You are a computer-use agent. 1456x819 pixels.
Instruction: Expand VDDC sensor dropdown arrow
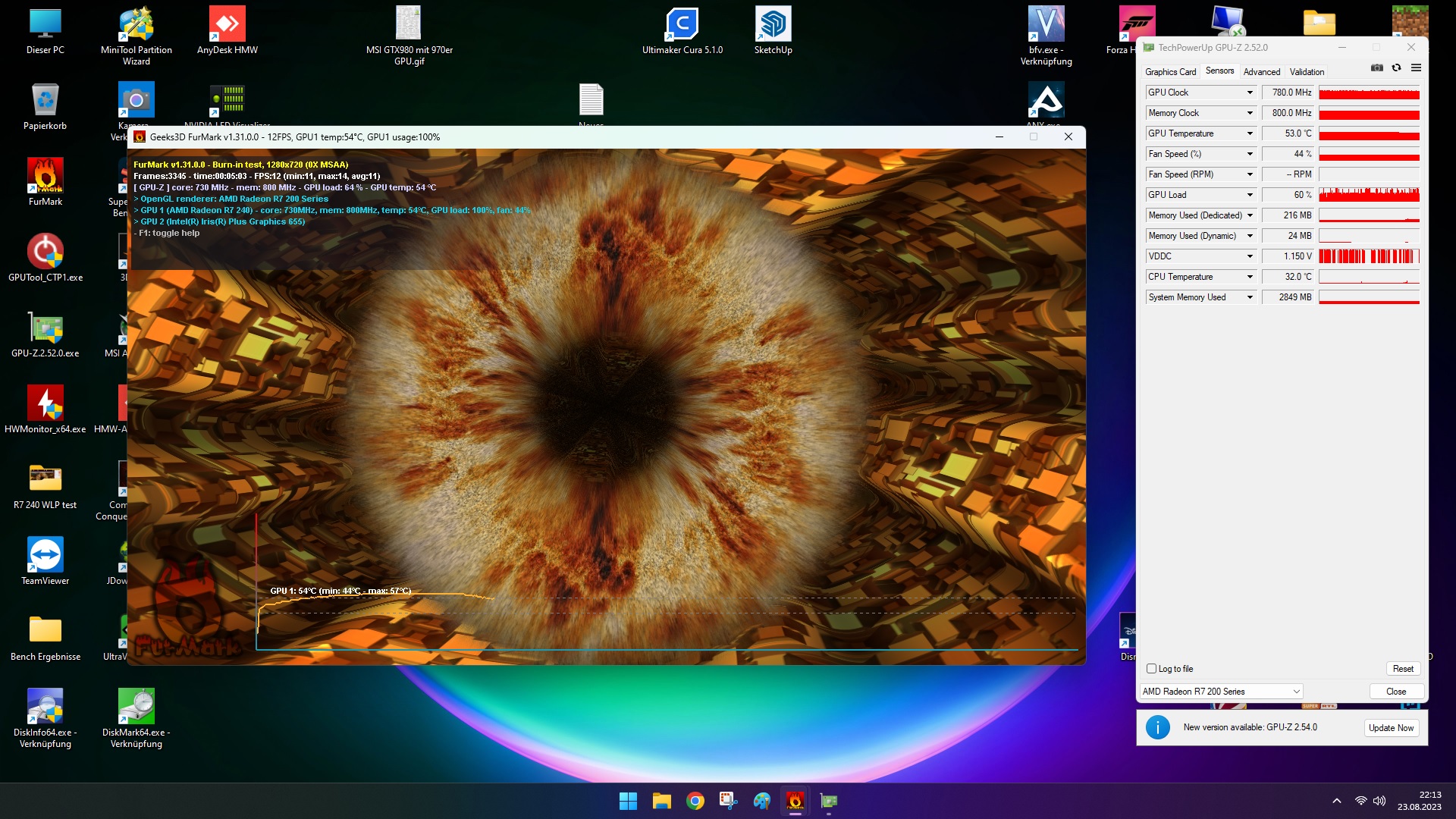click(x=1250, y=256)
